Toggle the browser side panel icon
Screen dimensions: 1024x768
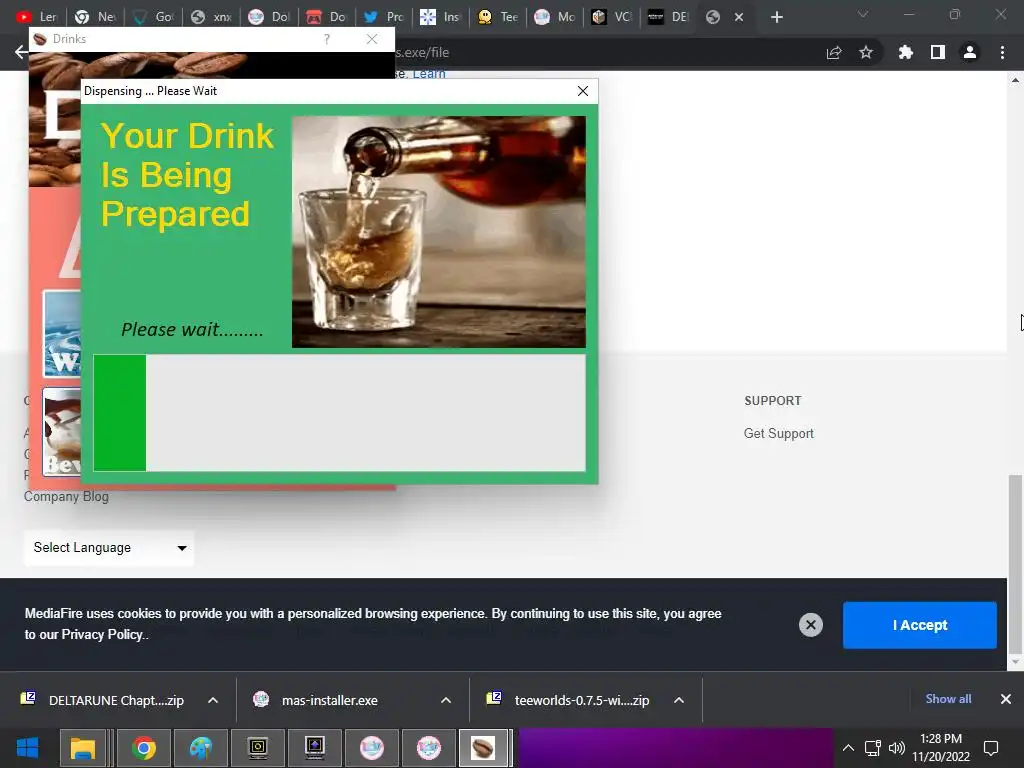tap(938, 52)
